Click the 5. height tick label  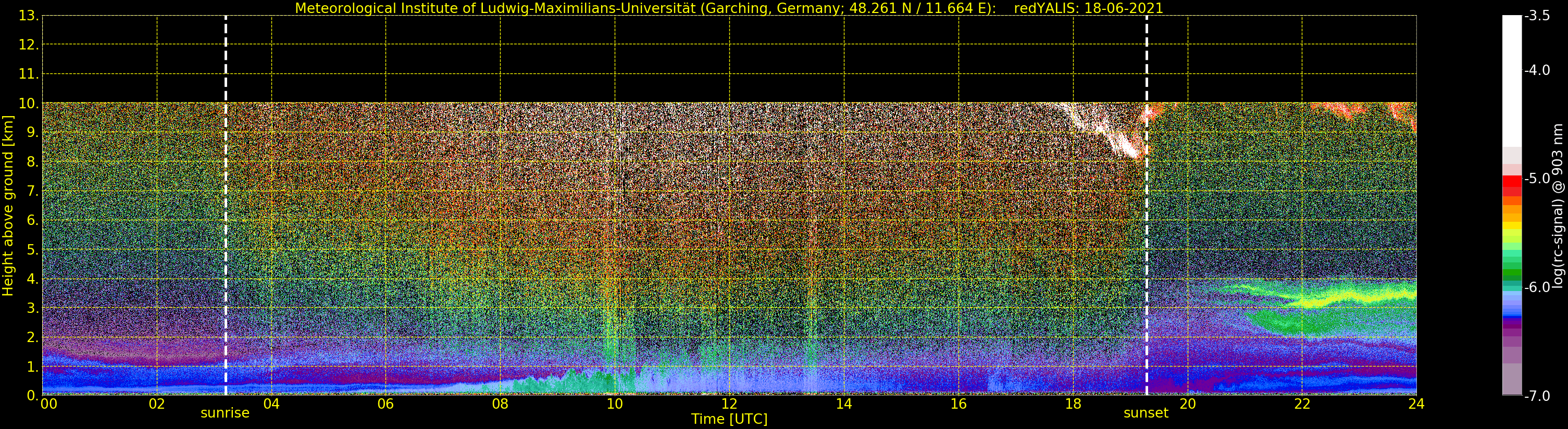pyautogui.click(x=33, y=250)
